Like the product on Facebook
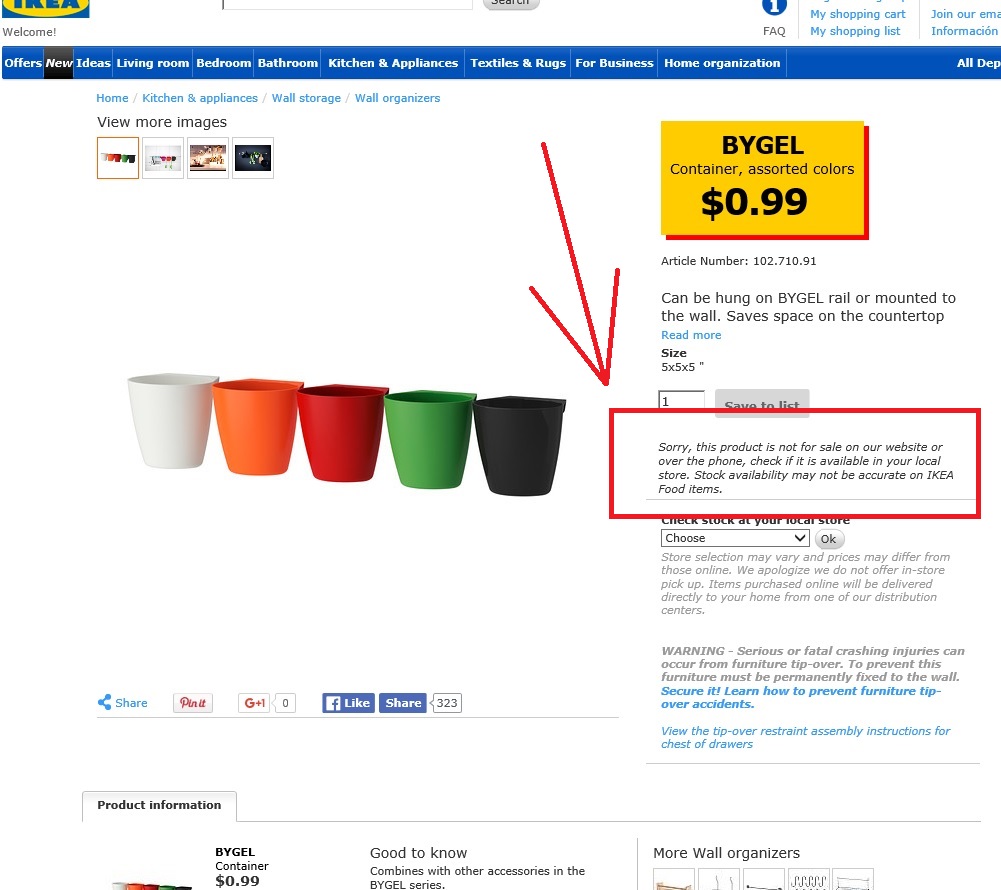This screenshot has width=1001, height=890. (x=348, y=703)
